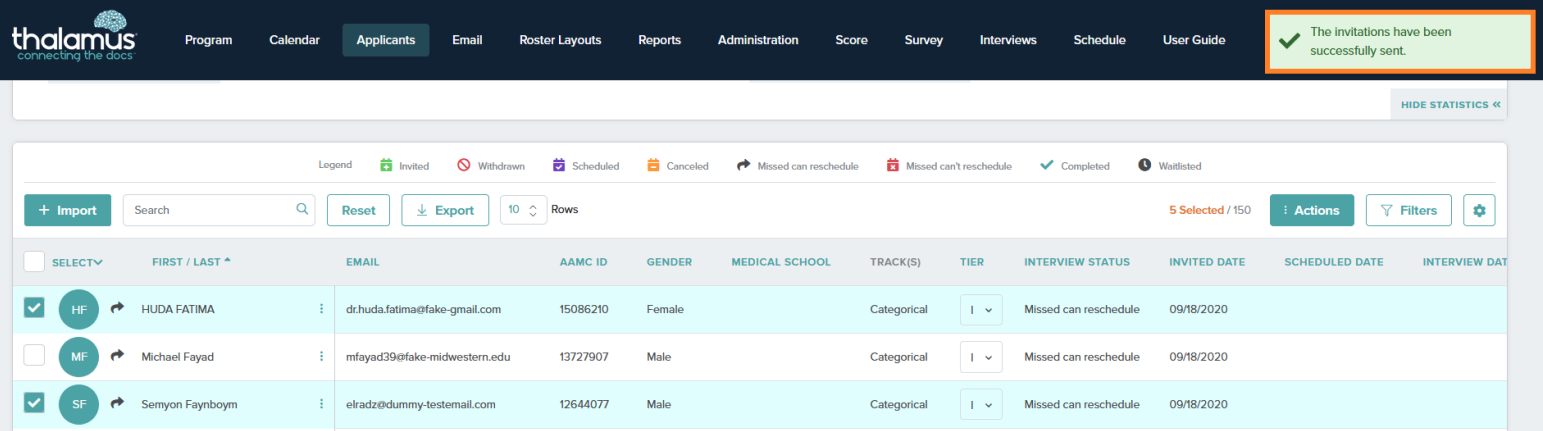Open the Calendar menu
This screenshot has width=1543, height=431.
point(295,40)
